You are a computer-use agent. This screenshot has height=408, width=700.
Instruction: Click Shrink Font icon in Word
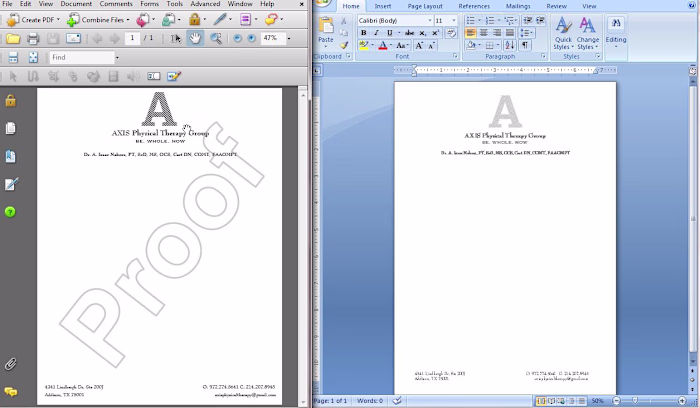pos(431,46)
